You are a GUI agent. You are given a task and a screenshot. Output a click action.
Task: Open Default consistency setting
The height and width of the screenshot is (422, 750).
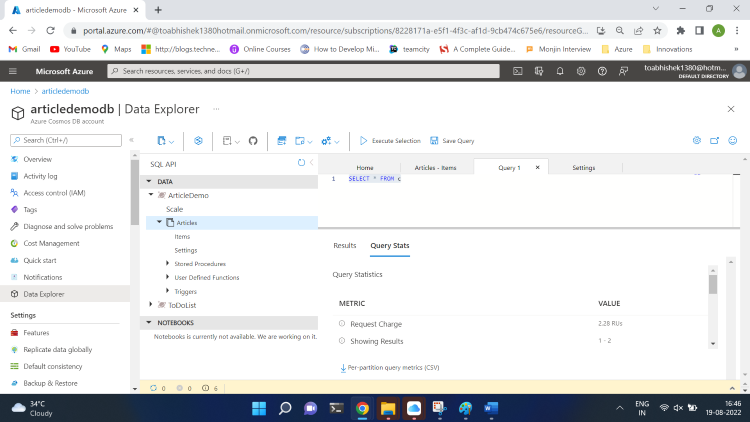click(53, 366)
